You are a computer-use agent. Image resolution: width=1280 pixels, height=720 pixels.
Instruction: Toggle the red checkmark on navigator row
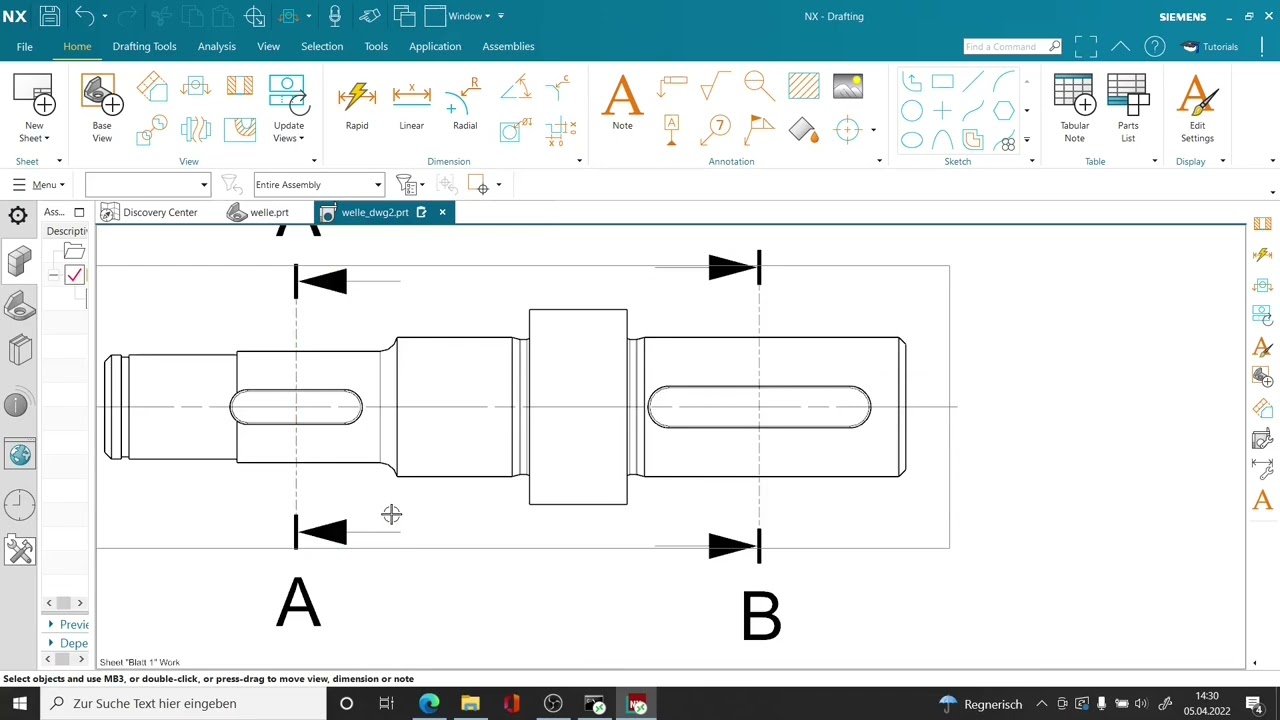(x=74, y=275)
